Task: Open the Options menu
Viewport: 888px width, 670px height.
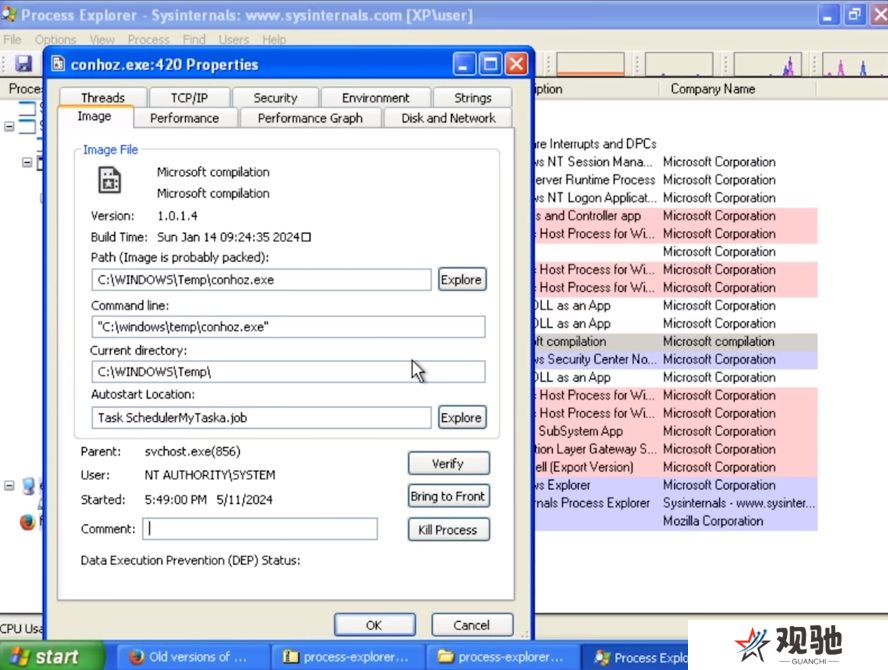Action: 56,40
